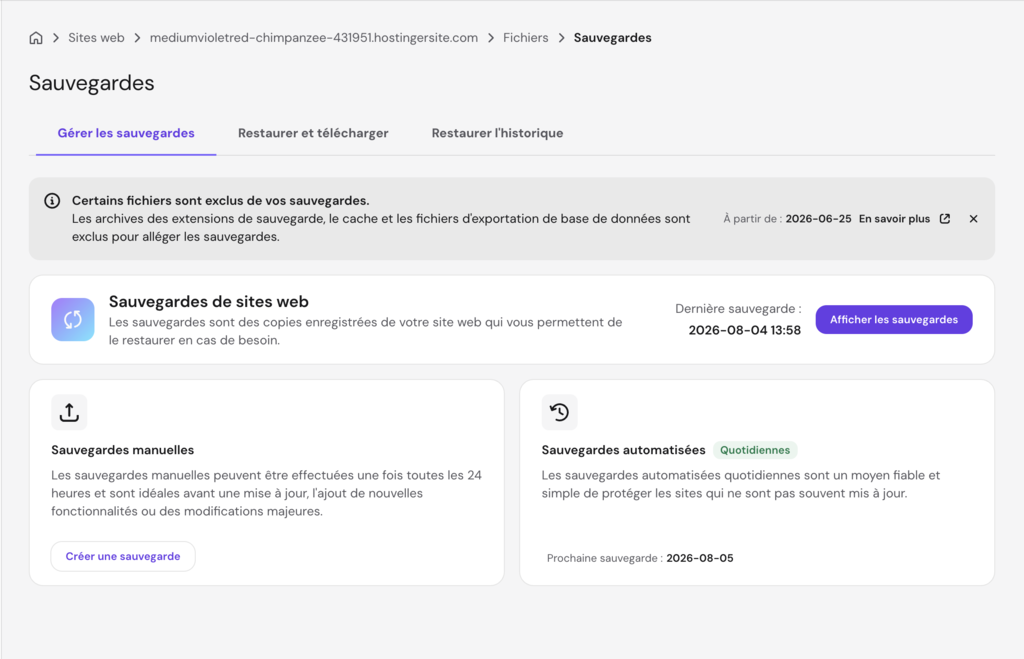The height and width of the screenshot is (659, 1024).
Task: Click the purple website backup sync icon
Action: pos(72,319)
